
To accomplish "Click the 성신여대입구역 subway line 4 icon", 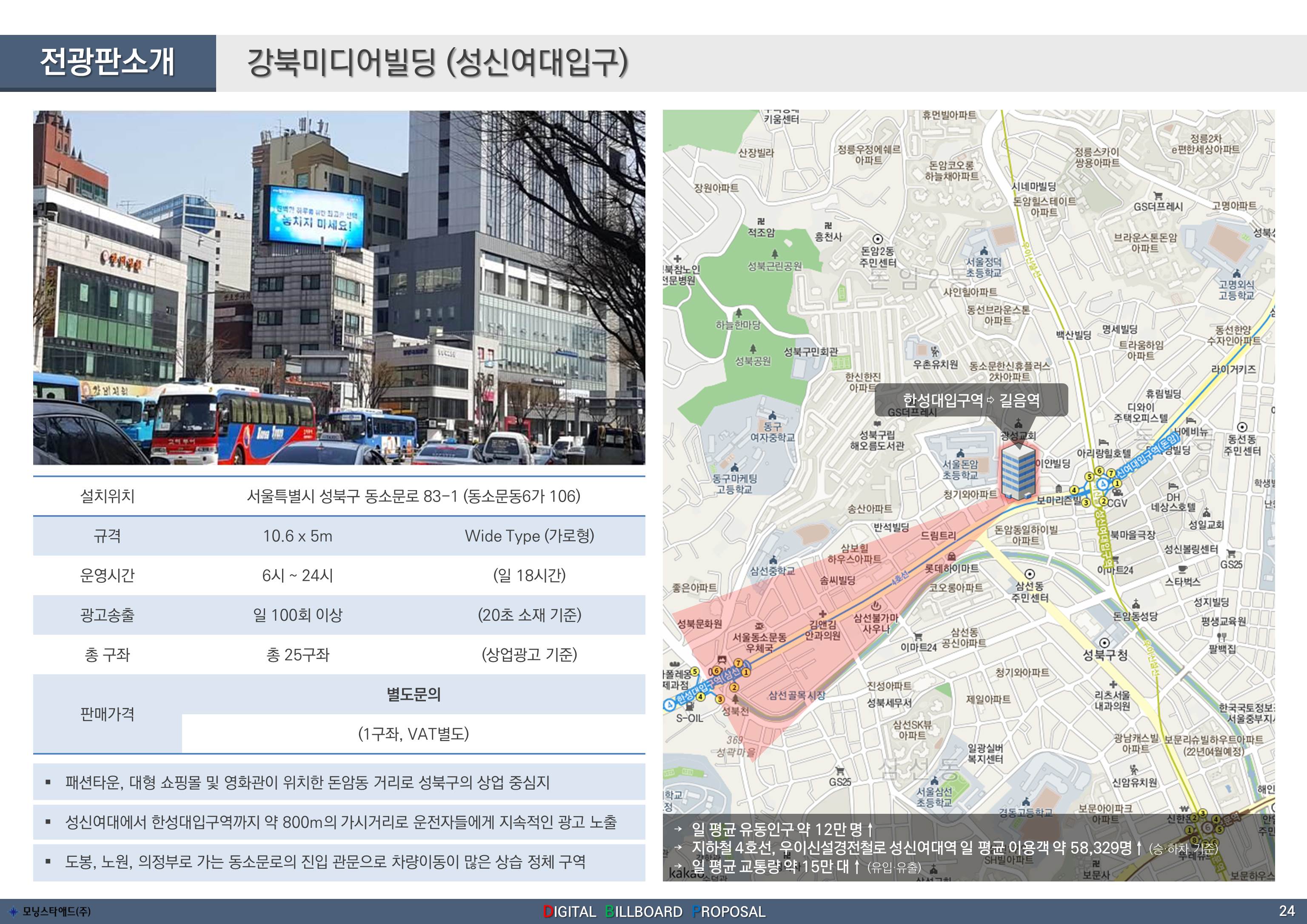I will (x=1103, y=484).
